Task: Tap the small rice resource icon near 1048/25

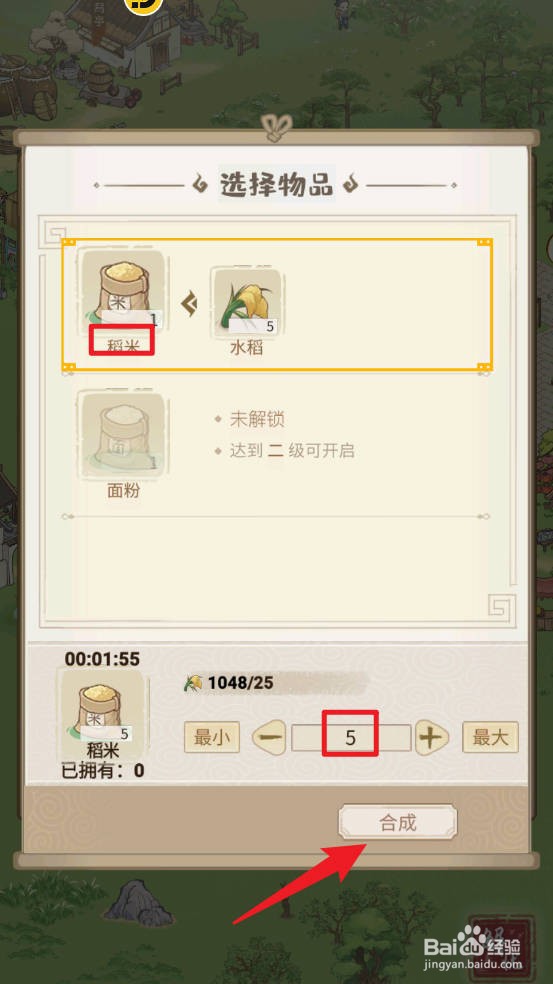Action: [x=194, y=683]
